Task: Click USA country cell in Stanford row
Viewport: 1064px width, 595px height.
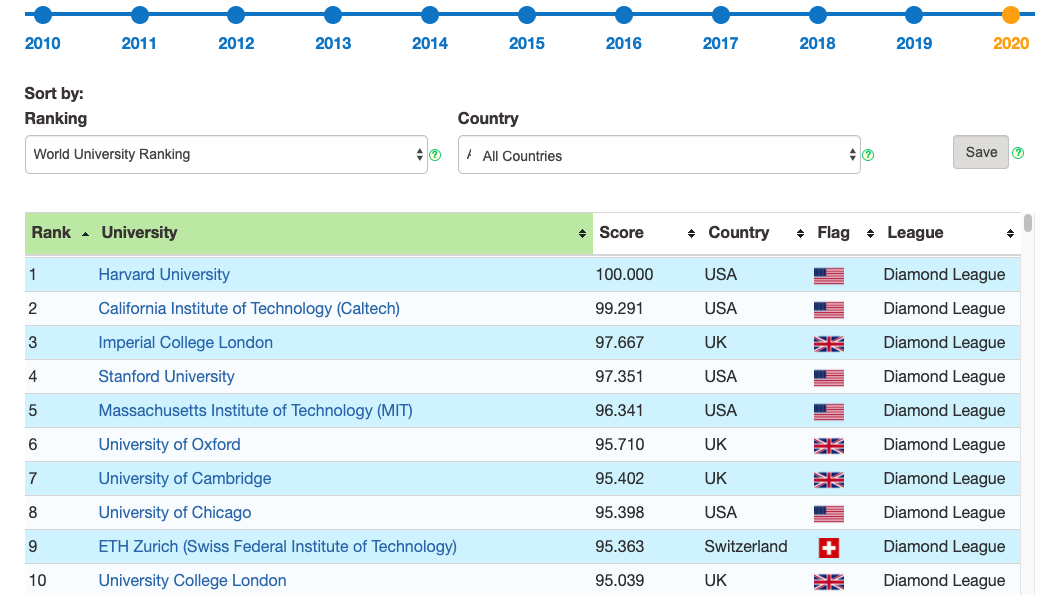Action: point(721,377)
